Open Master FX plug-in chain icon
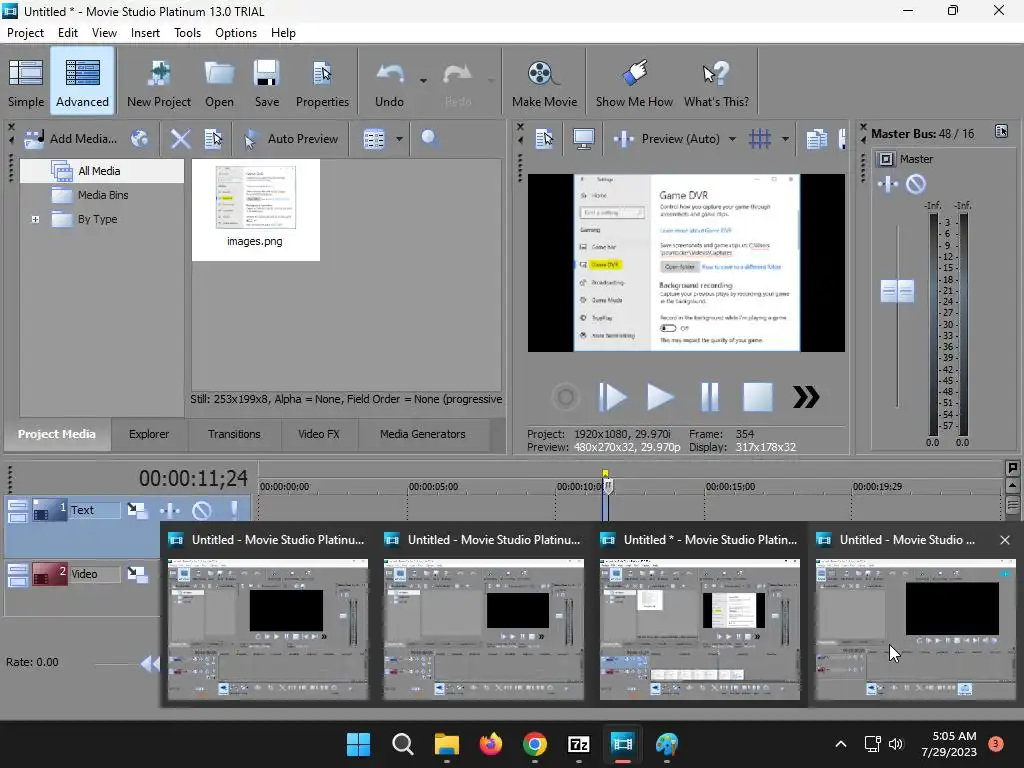1024x768 pixels. click(x=888, y=185)
